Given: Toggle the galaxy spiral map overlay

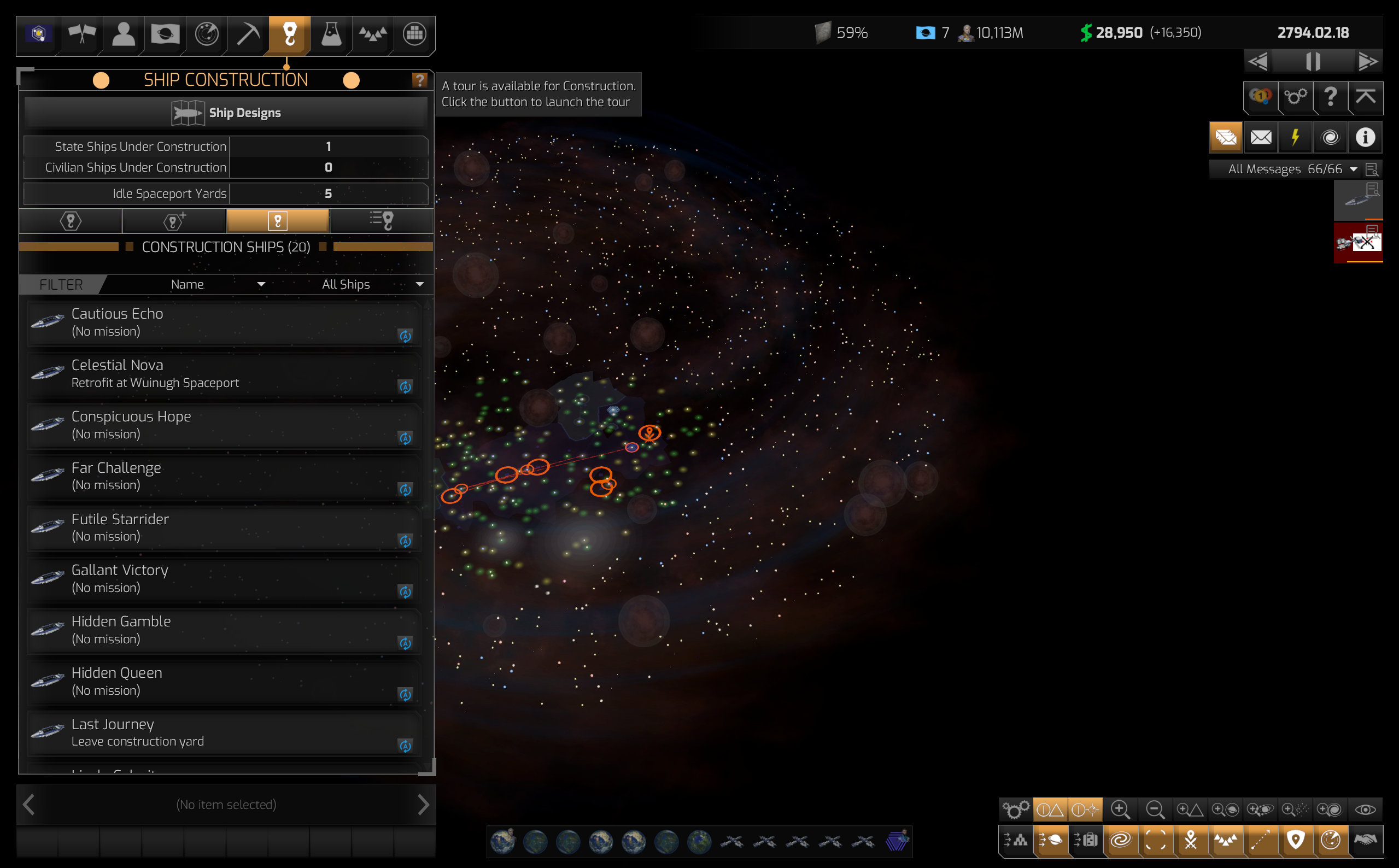Looking at the screenshot, I should click(x=1120, y=841).
